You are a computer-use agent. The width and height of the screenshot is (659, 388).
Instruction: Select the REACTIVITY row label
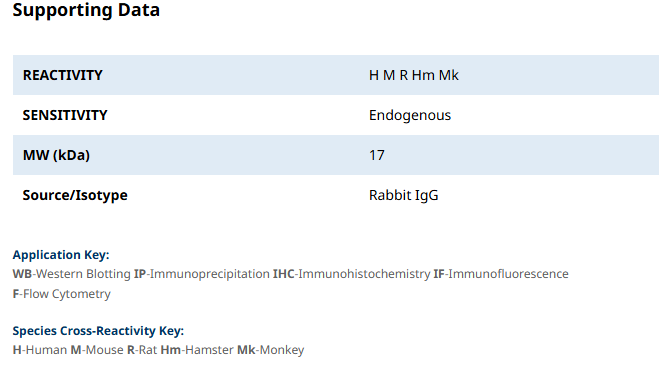point(63,75)
